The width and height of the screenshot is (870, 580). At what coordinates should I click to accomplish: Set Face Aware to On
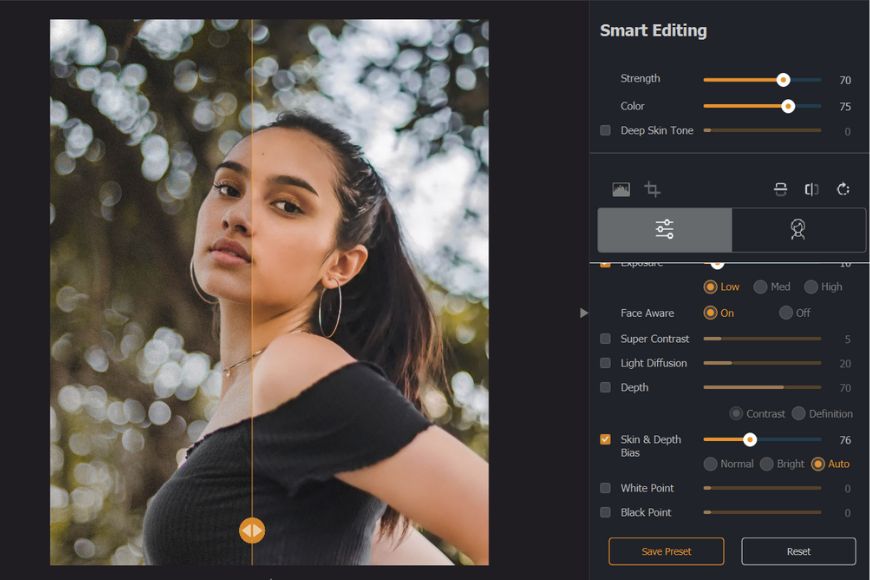710,313
